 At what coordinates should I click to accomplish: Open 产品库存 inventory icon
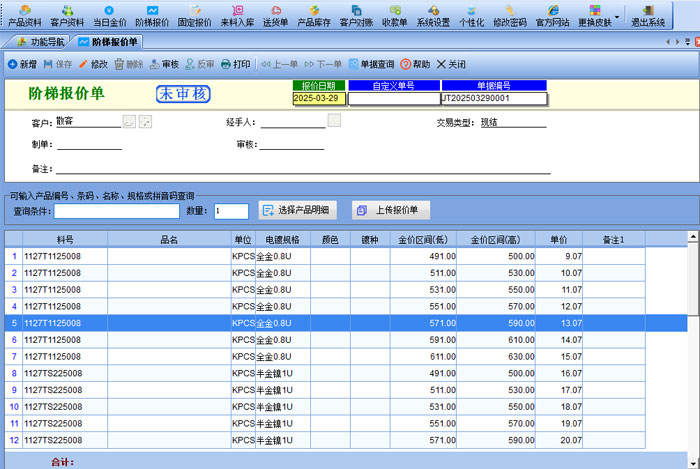point(314,15)
